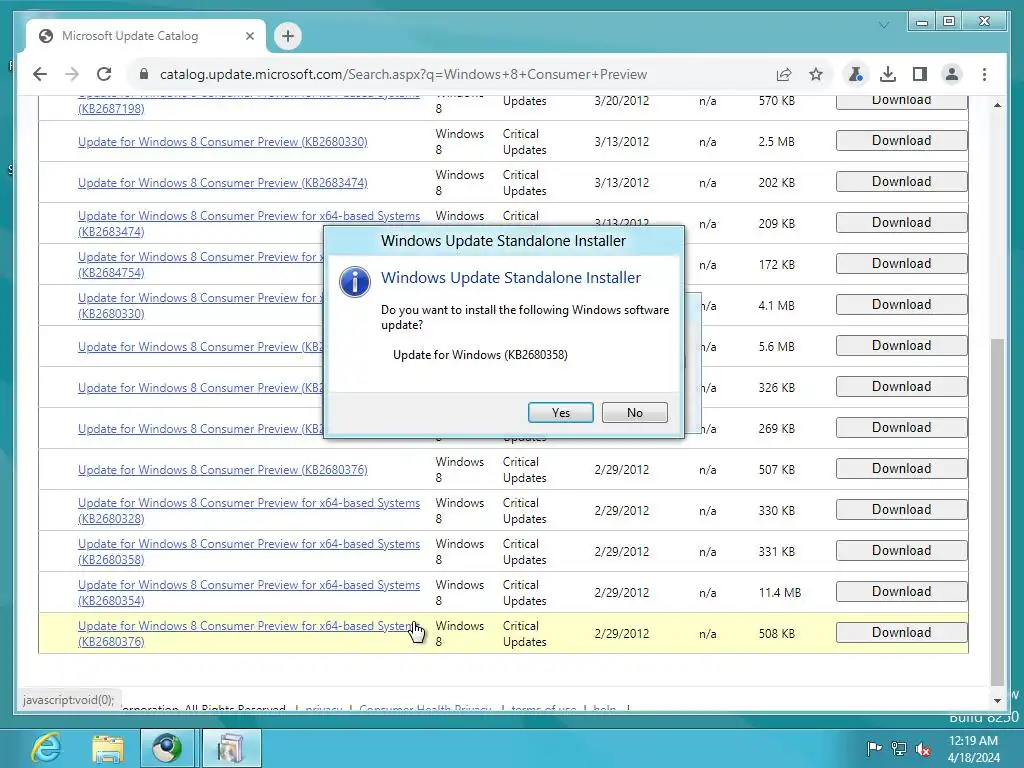Viewport: 1024px width, 768px height.
Task: Toggle the side panel icon
Action: 920,74
